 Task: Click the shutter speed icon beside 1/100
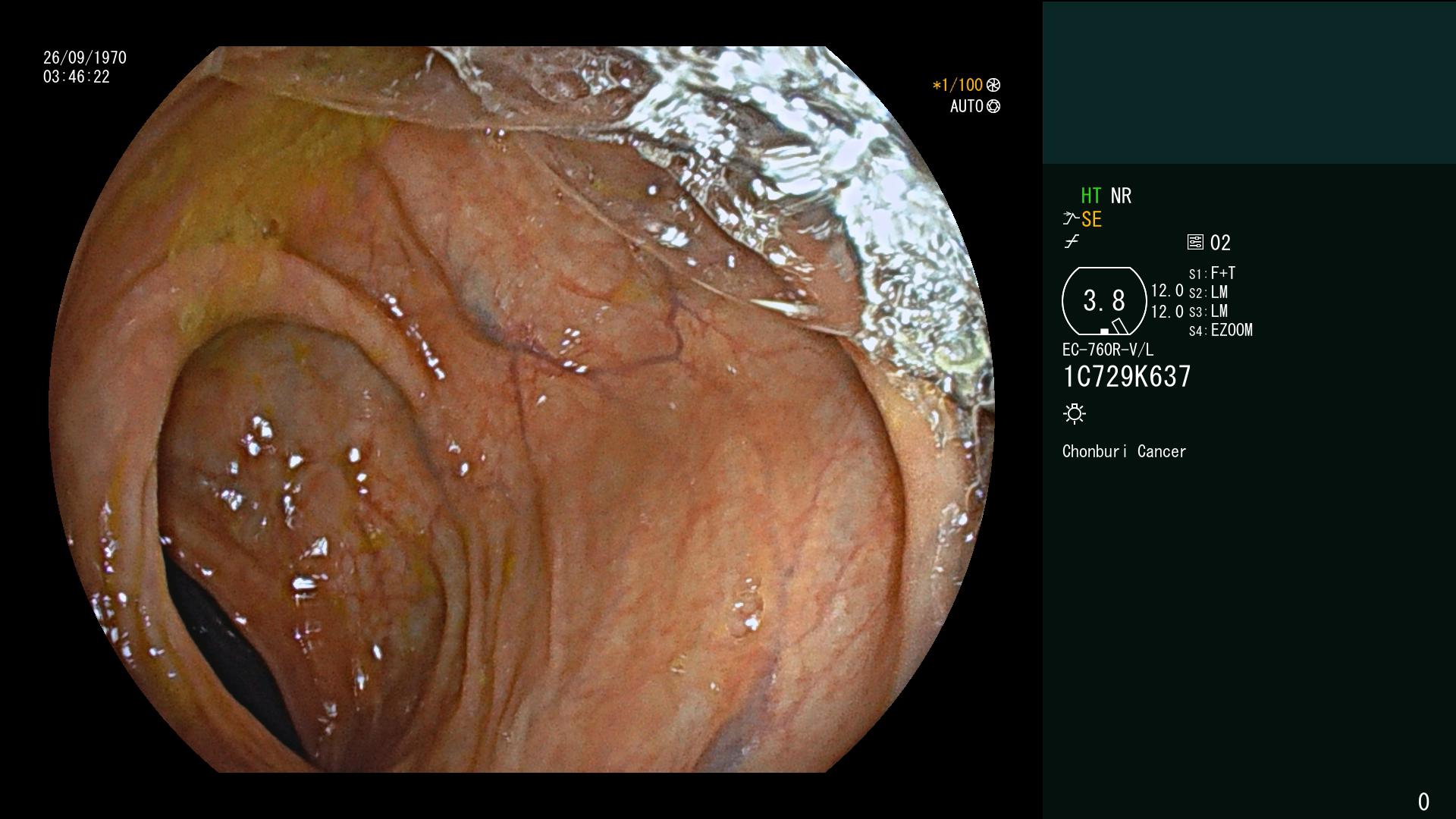tap(993, 85)
